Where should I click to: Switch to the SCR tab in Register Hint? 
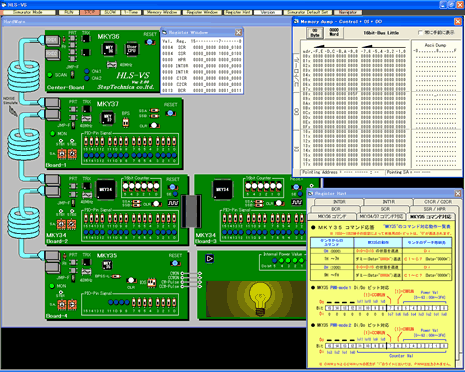coord(385,209)
